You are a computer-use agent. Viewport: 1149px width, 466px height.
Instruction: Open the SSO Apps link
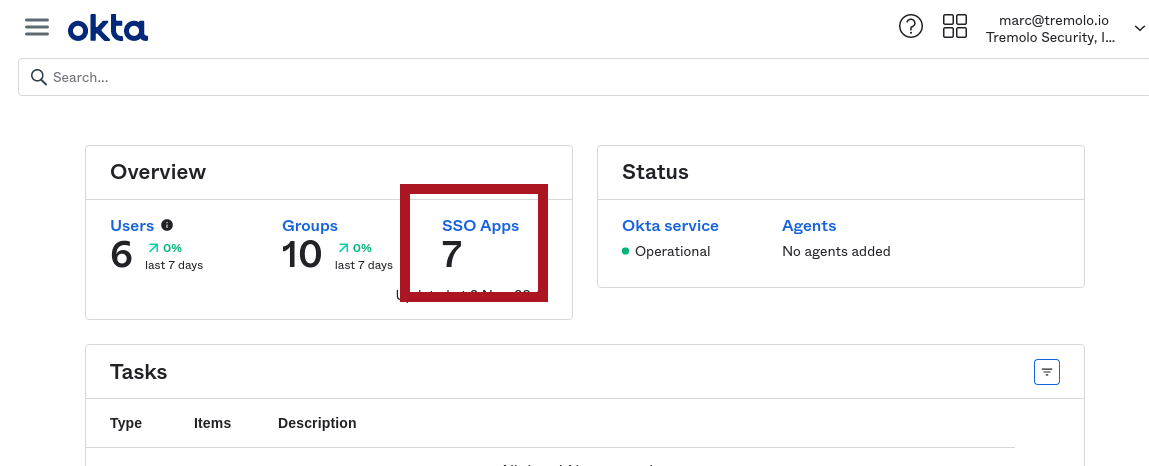(x=481, y=226)
